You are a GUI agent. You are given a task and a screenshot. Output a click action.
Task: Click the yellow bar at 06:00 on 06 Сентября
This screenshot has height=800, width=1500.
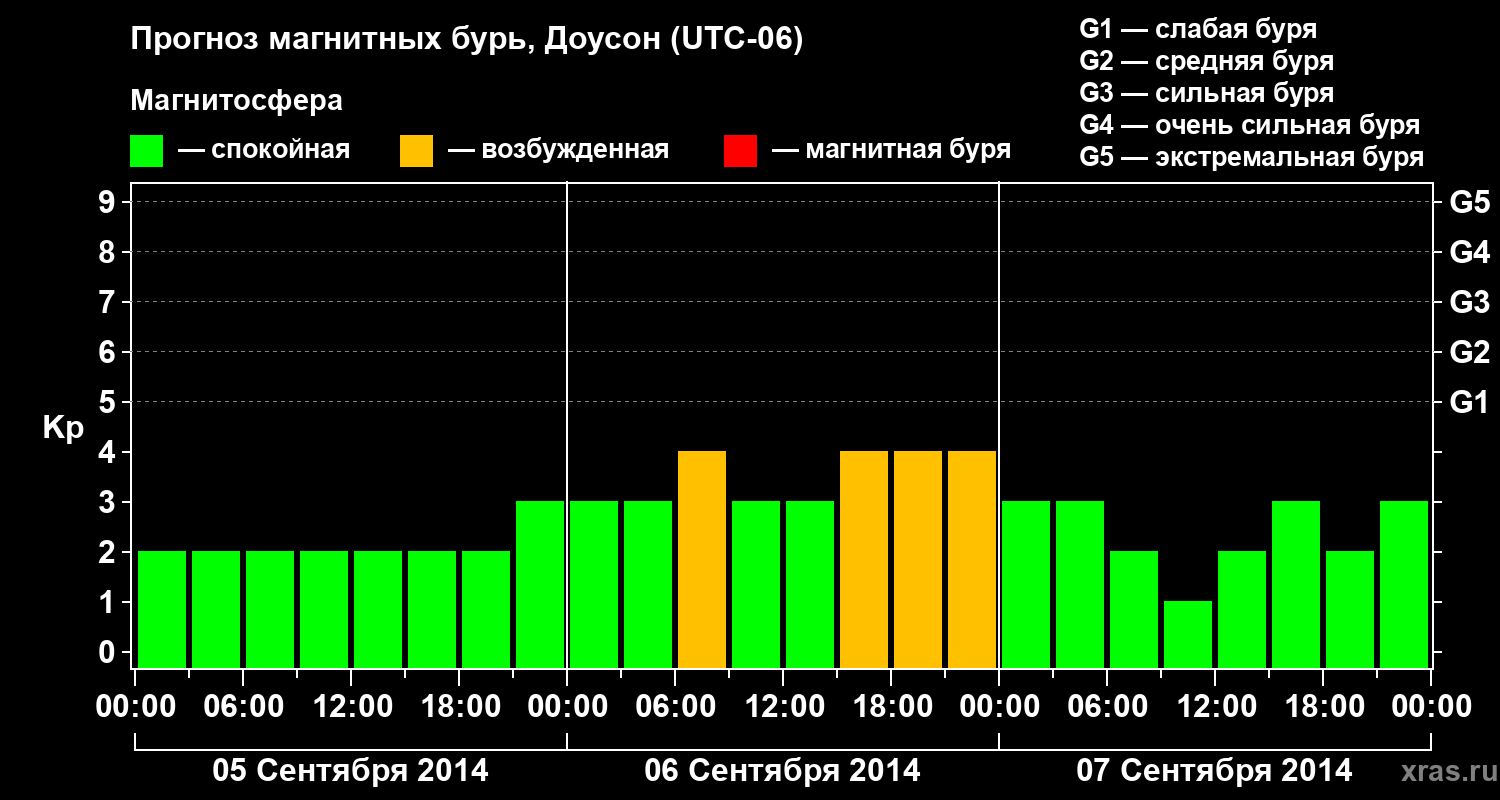click(x=702, y=559)
